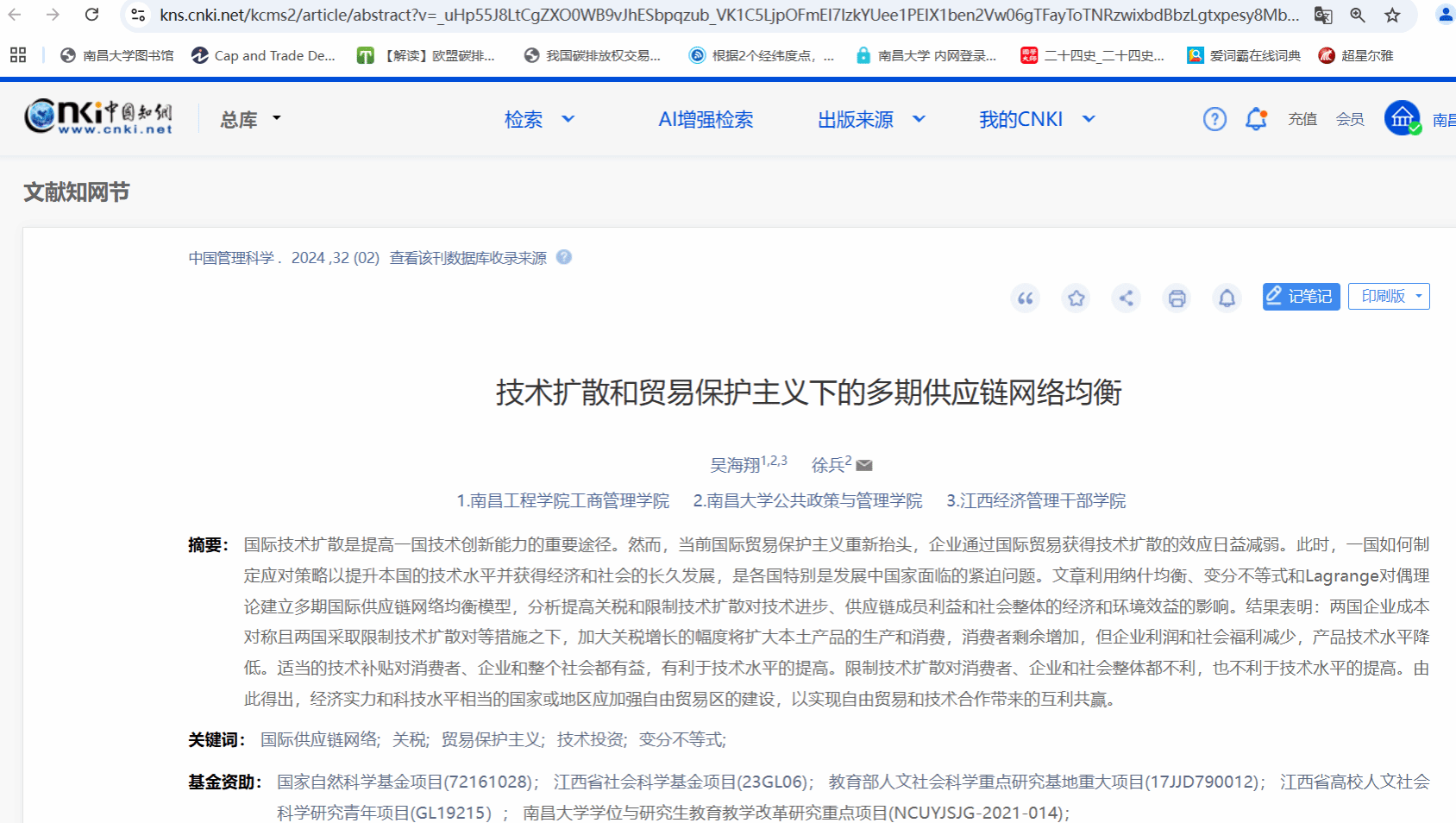Screen dimensions: 1456x823
Task: Expand the 检索 dropdown menu
Action: 539,119
